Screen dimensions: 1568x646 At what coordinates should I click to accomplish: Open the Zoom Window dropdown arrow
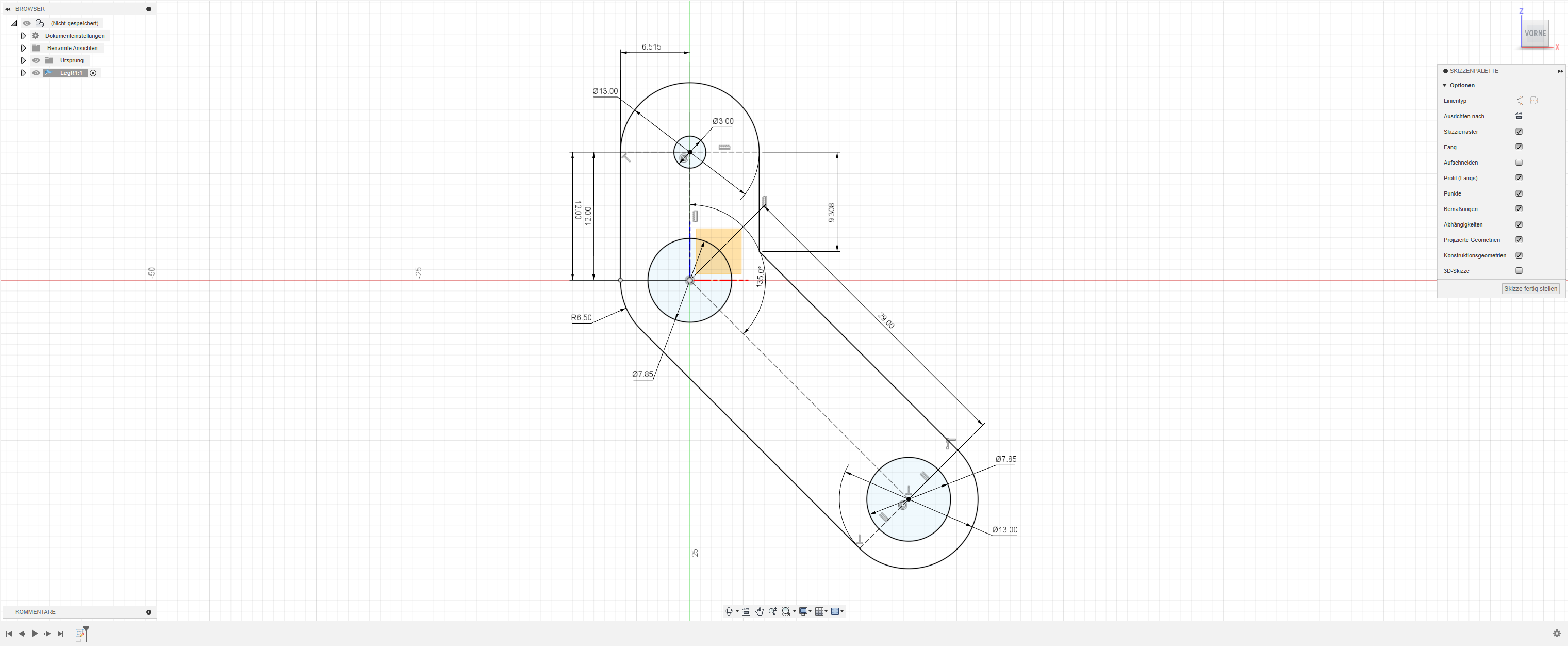795,612
